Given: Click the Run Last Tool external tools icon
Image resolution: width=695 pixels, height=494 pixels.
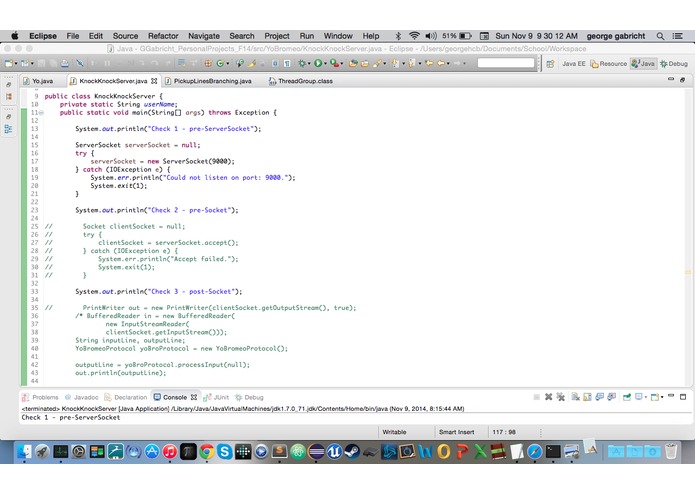Looking at the screenshot, I should click(x=333, y=63).
